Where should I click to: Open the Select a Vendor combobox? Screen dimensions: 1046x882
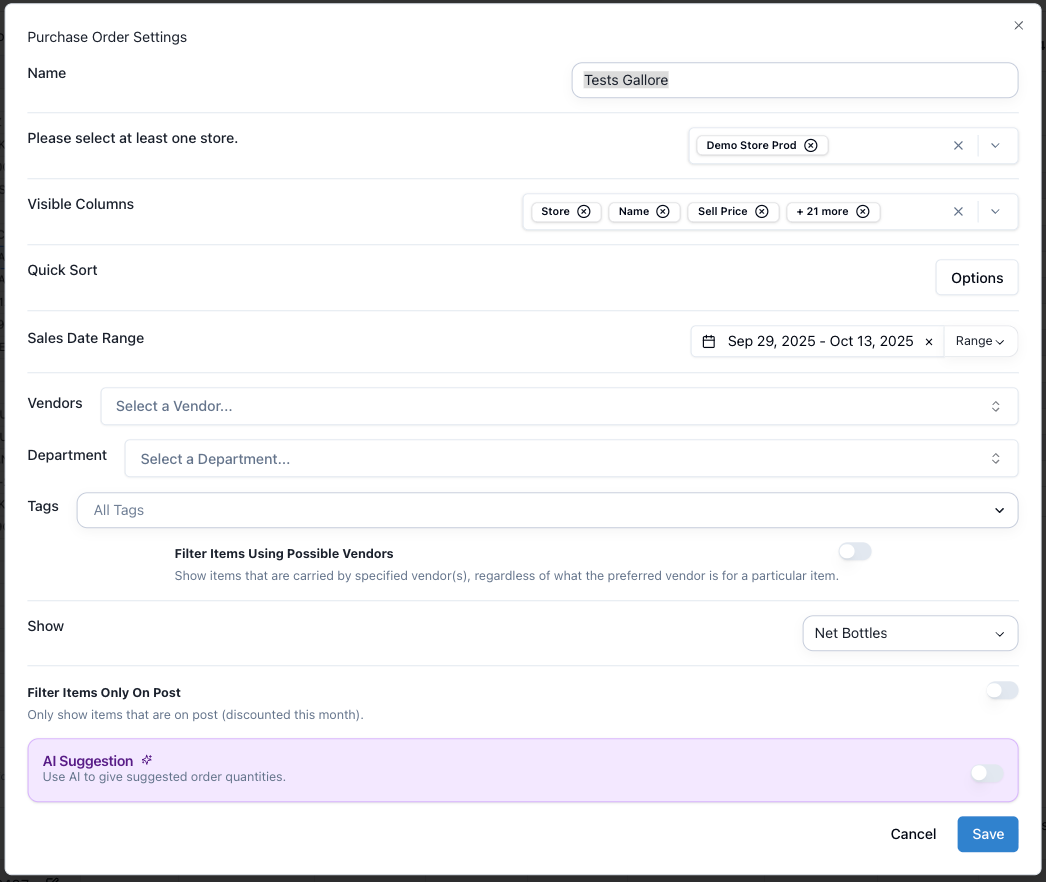pyautogui.click(x=558, y=407)
